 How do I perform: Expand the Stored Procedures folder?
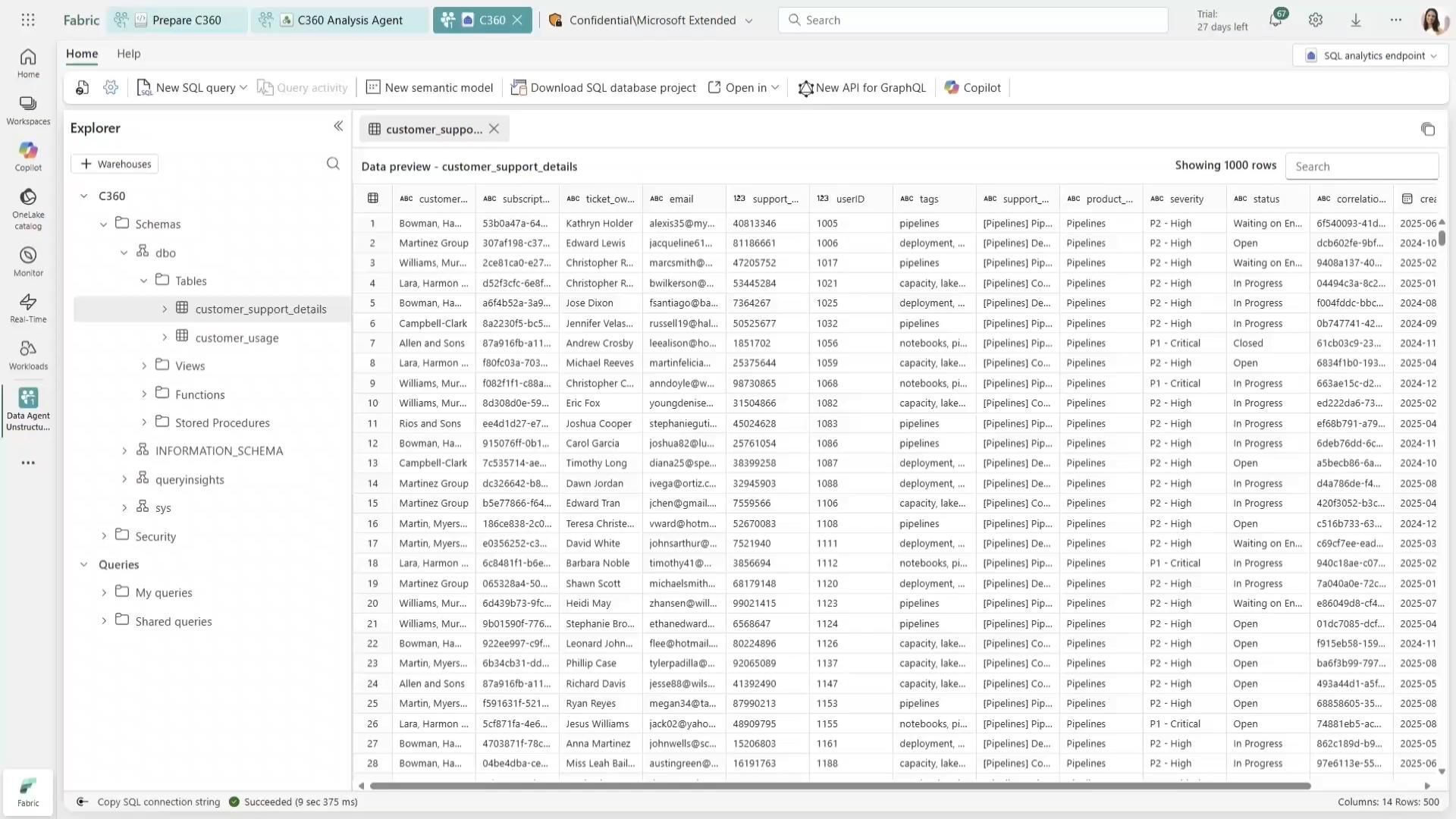pyautogui.click(x=144, y=422)
